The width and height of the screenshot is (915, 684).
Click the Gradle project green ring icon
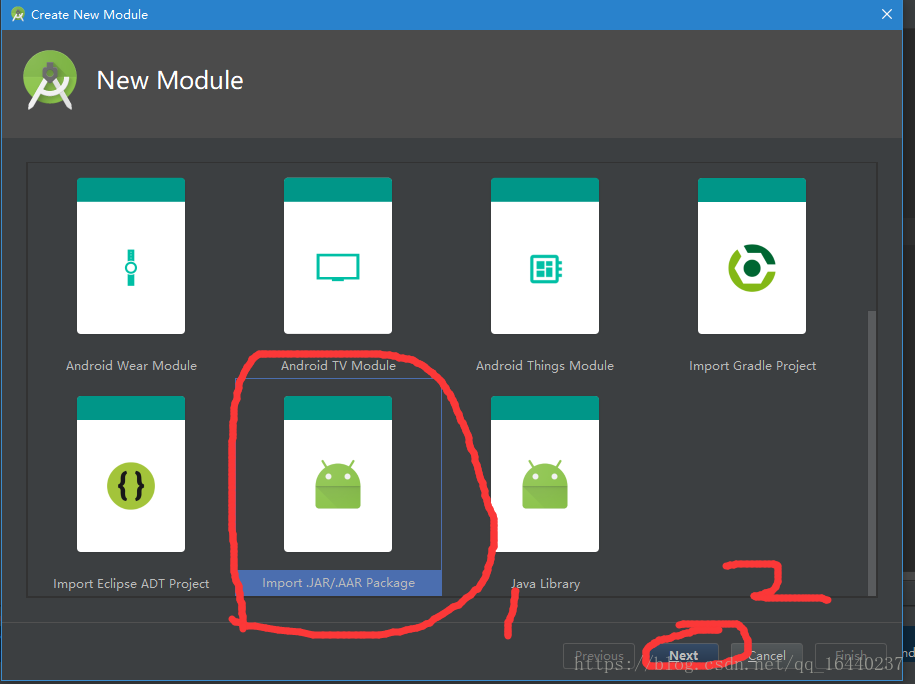point(752,268)
